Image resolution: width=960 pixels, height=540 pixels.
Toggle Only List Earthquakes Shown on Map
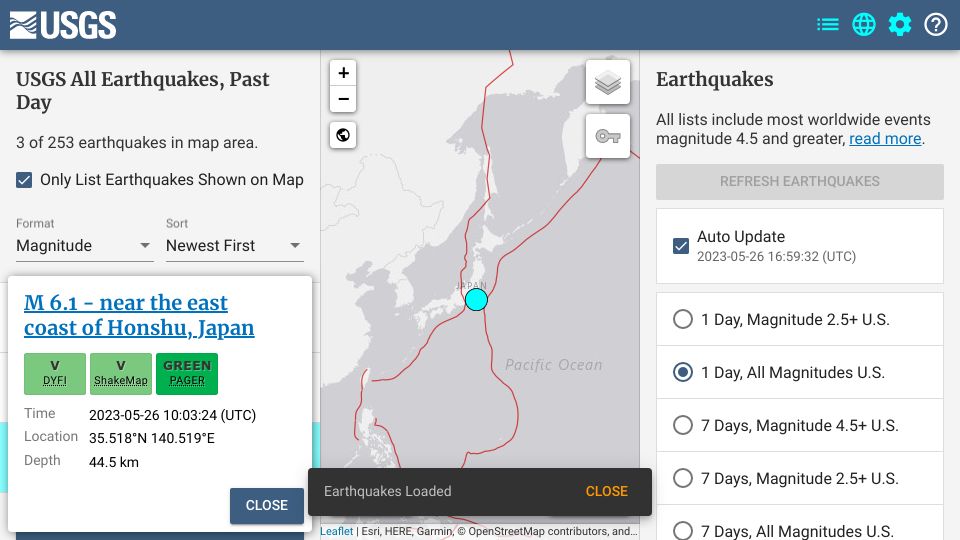(24, 180)
